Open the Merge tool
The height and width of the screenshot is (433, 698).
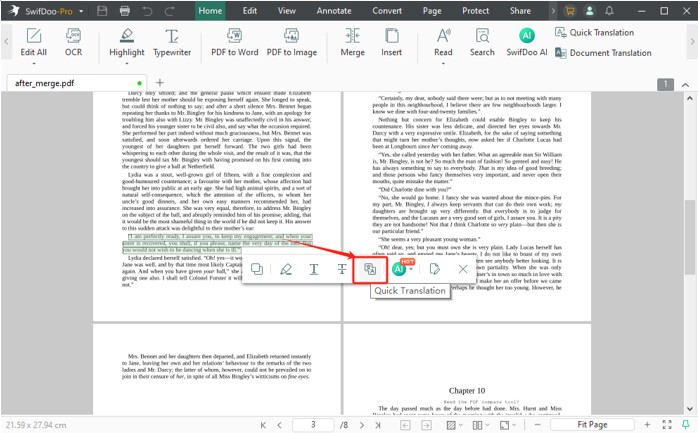(353, 42)
